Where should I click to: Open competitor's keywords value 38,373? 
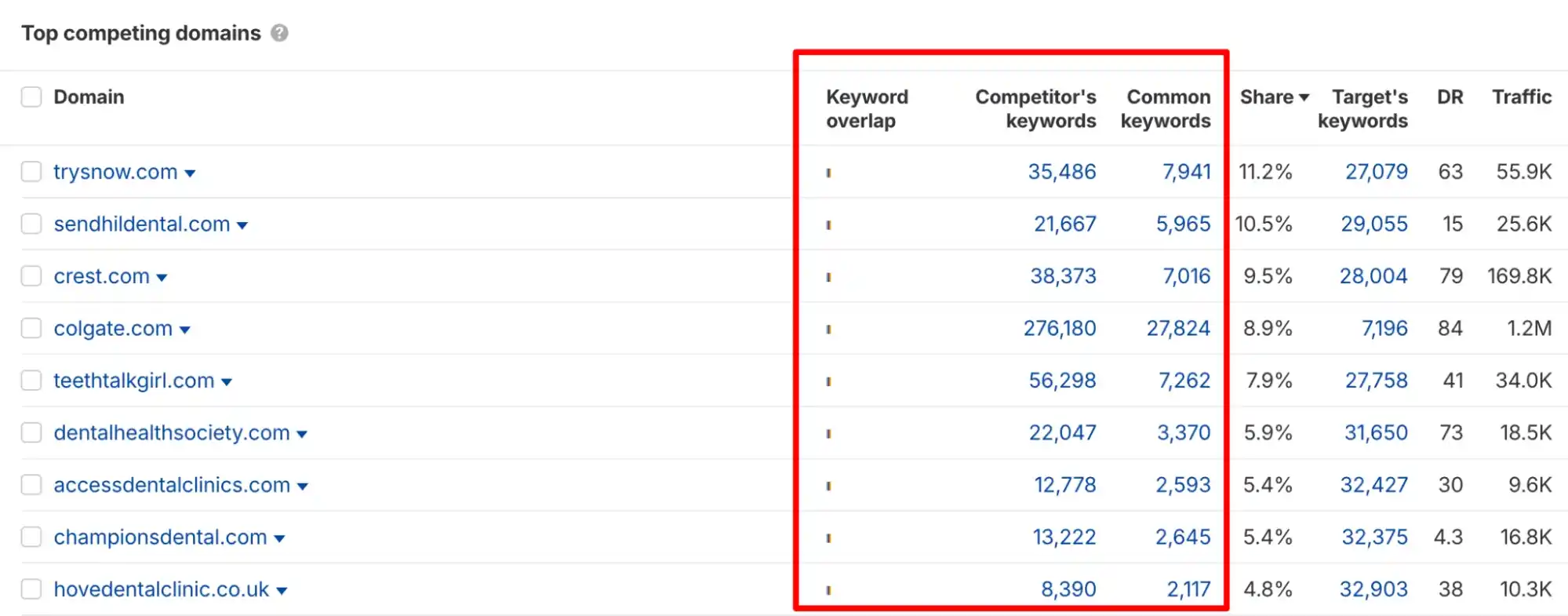click(x=1063, y=276)
